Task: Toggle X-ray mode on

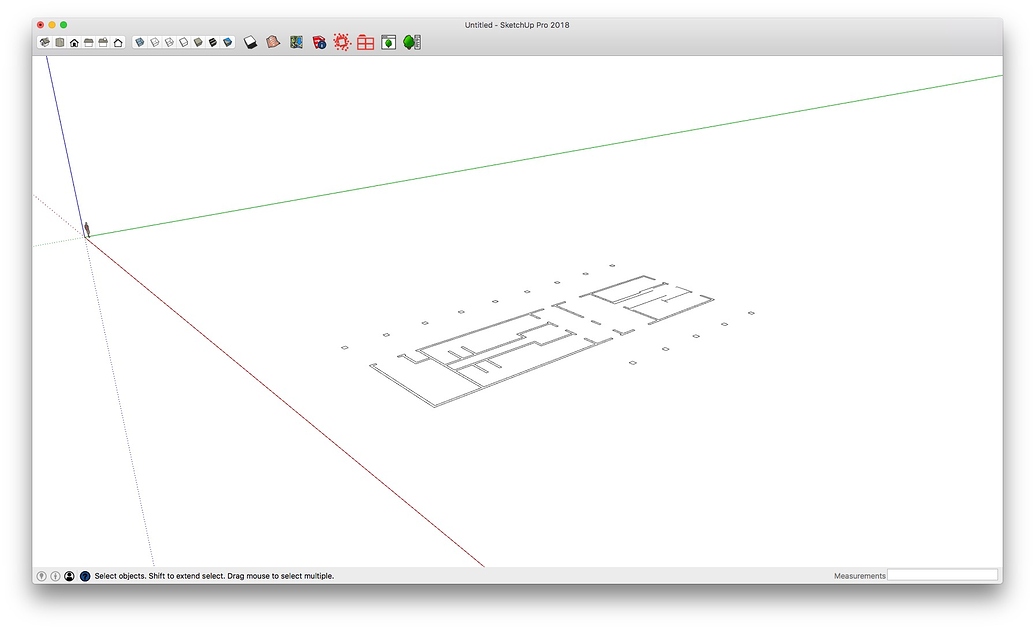Action: coord(138,42)
